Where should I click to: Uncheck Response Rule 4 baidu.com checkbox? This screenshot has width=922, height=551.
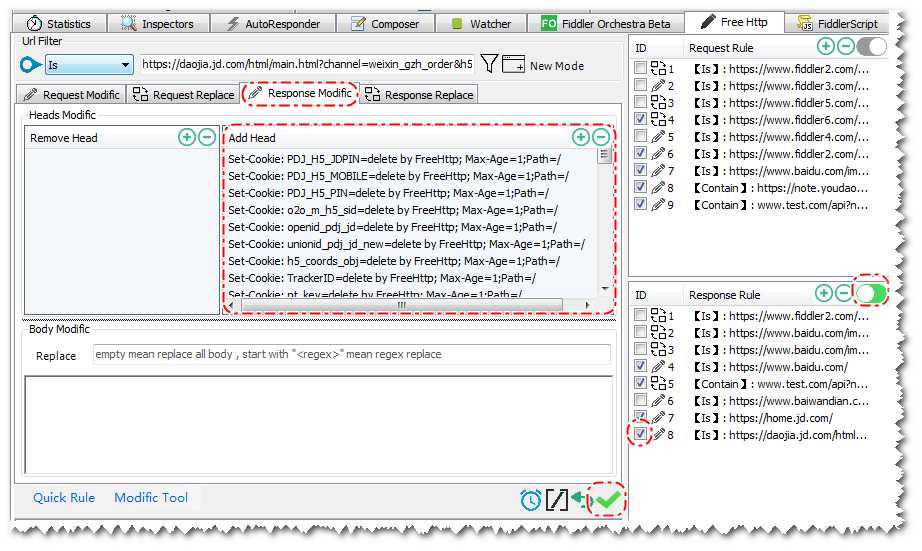point(640,366)
